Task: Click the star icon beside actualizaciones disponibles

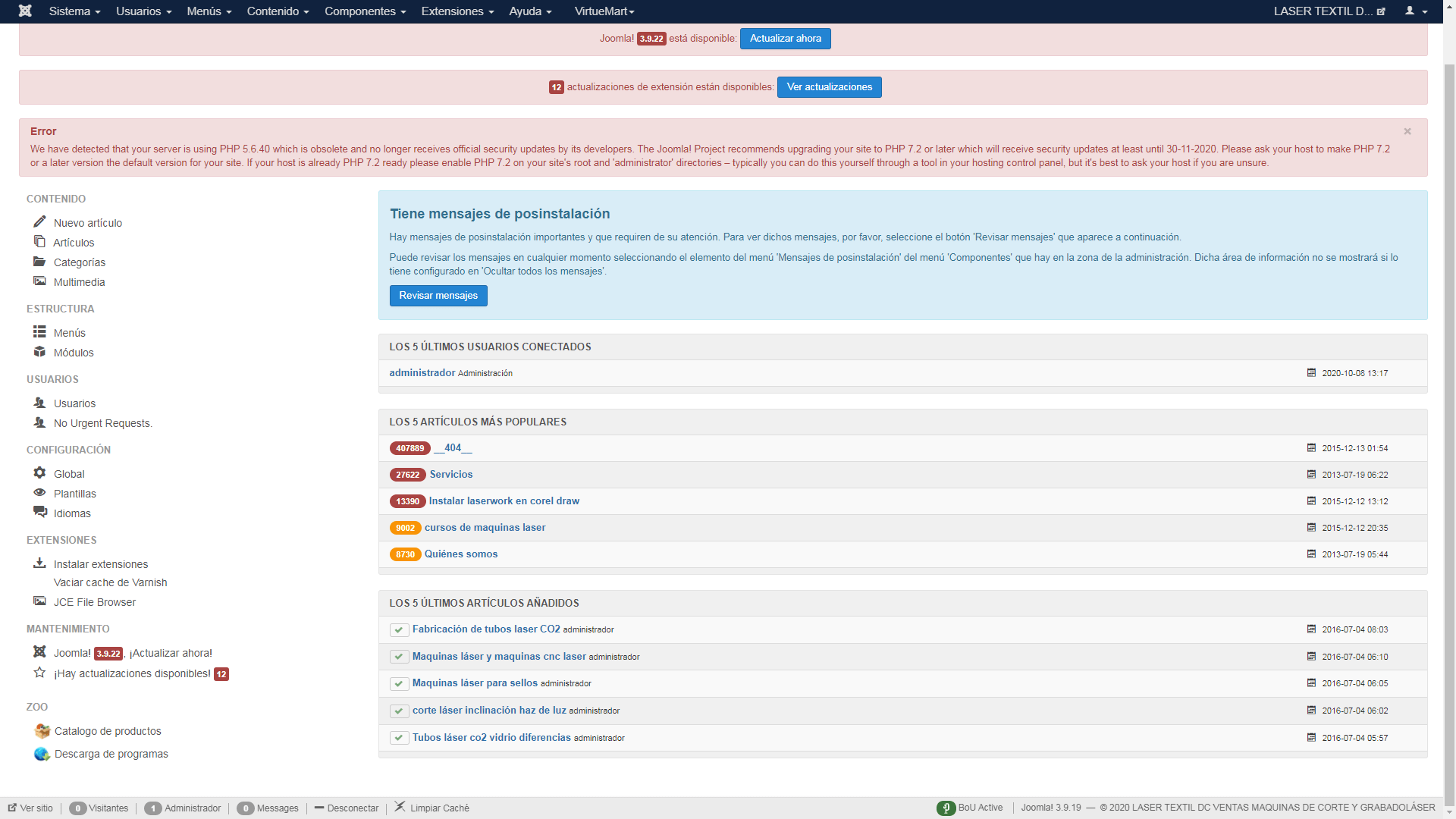Action: click(39, 672)
